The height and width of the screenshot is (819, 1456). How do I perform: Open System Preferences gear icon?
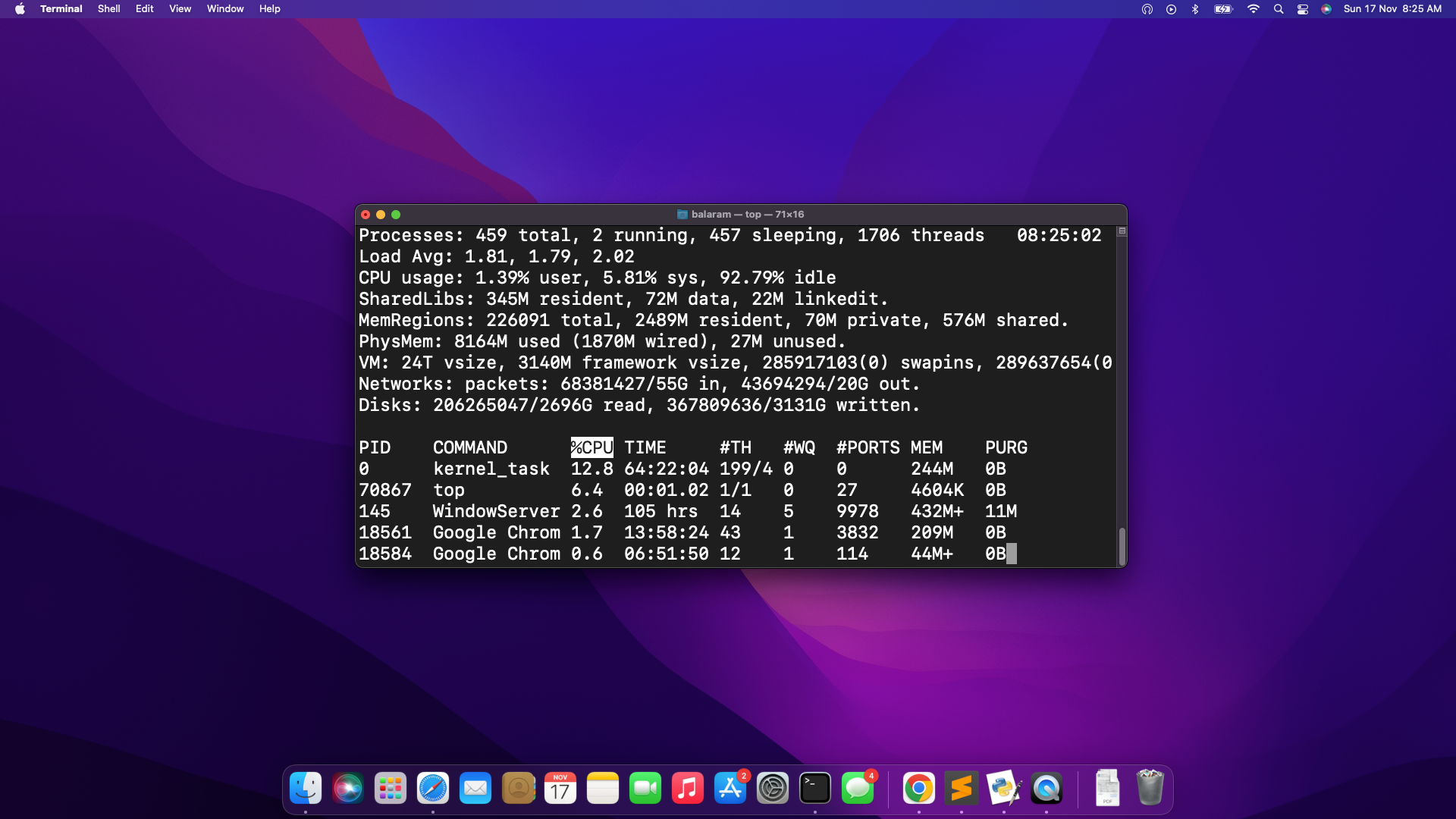(x=773, y=789)
